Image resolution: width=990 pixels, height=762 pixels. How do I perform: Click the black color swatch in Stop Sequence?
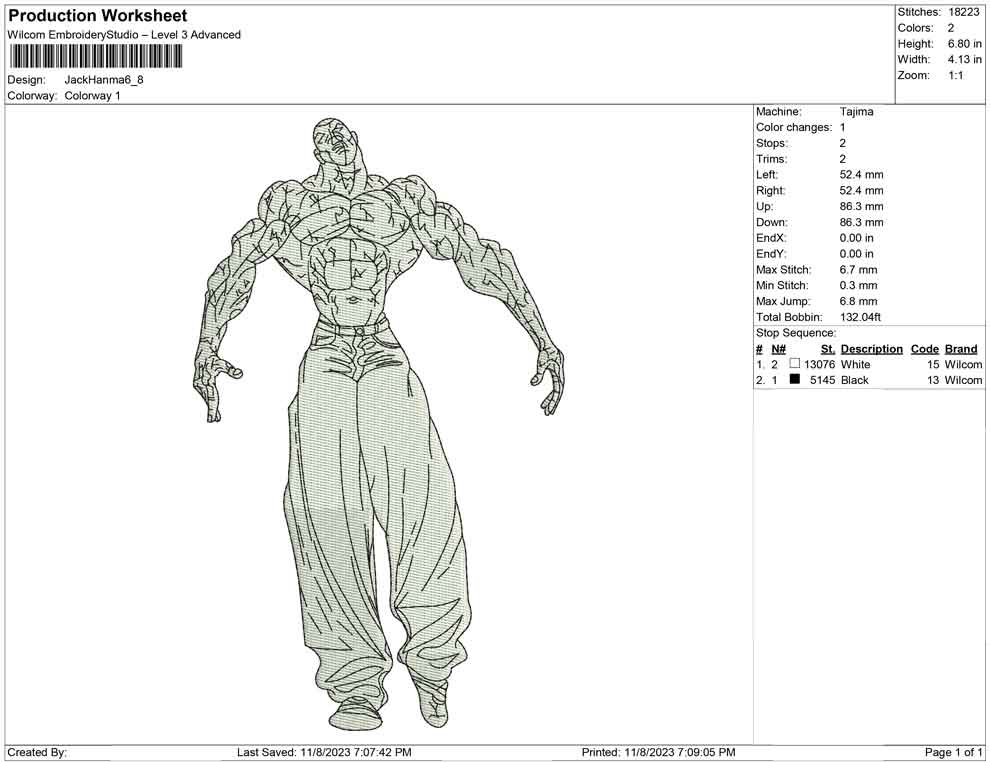tap(794, 379)
